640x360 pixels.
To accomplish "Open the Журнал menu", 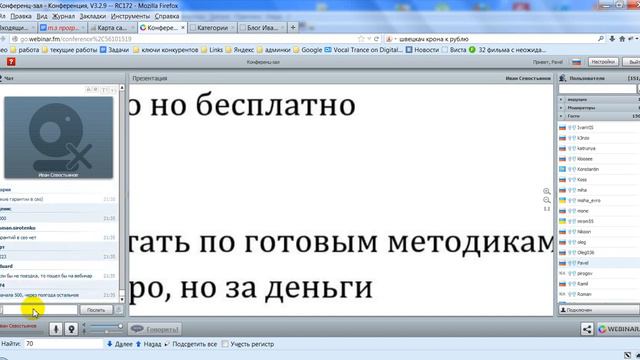I will point(63,16).
